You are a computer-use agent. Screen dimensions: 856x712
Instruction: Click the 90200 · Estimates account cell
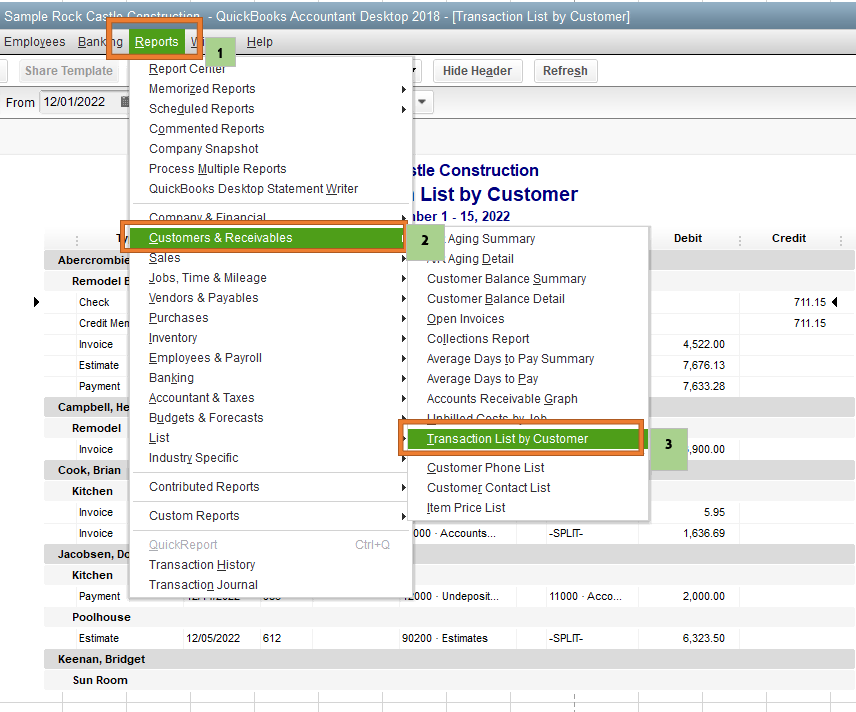coord(445,638)
